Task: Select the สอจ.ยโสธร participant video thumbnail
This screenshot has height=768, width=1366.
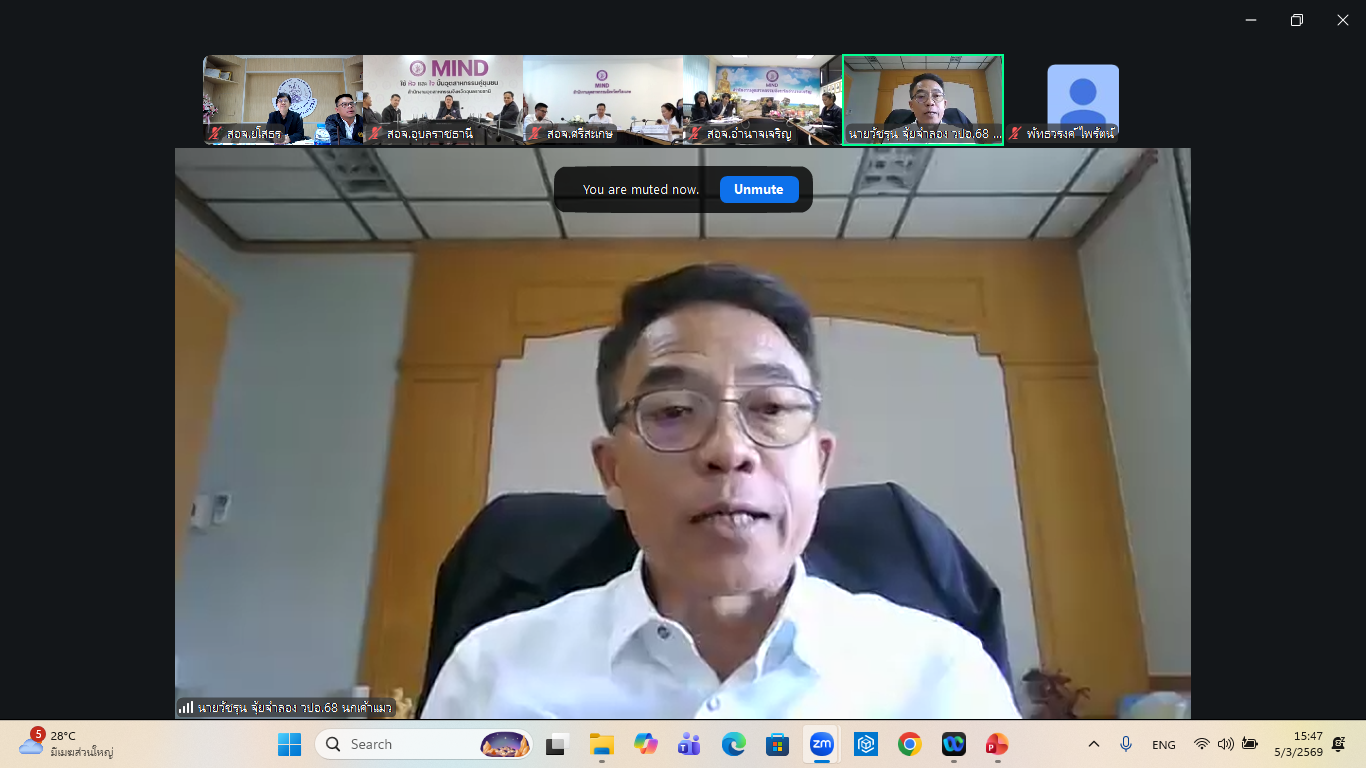Action: [x=283, y=100]
